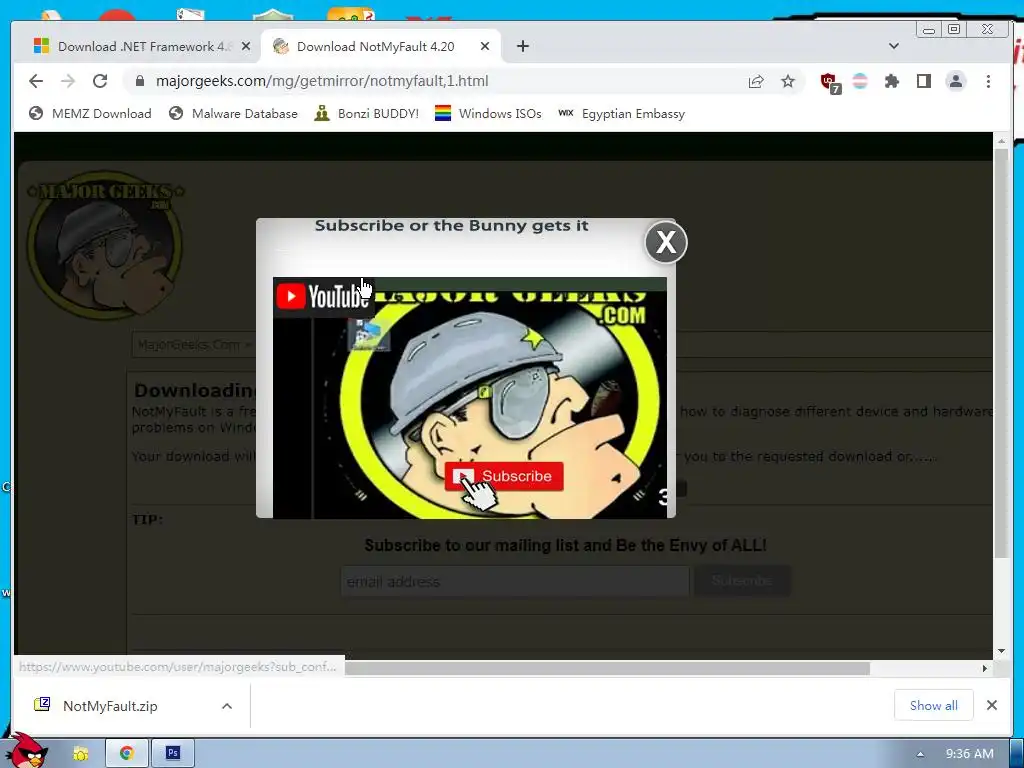This screenshot has height=768, width=1024.
Task: Close the Download NotMyFault 4.20 tab
Action: (x=485, y=46)
